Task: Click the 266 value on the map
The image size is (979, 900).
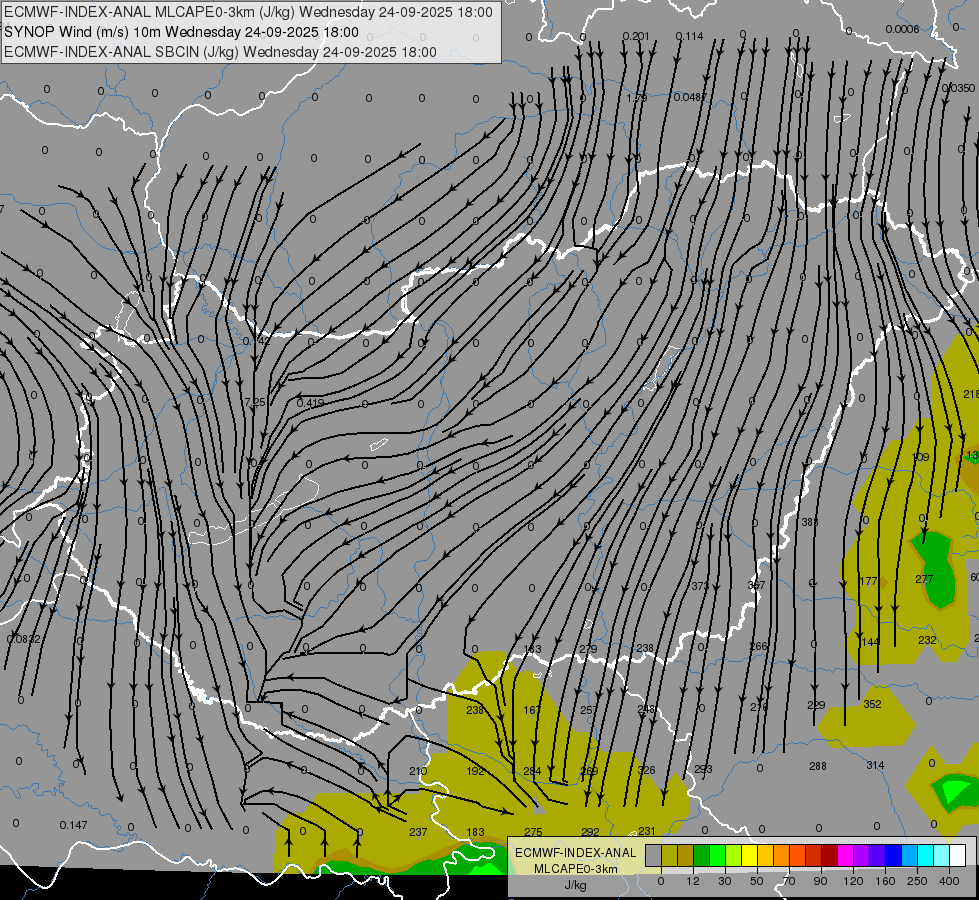Action: (x=758, y=646)
